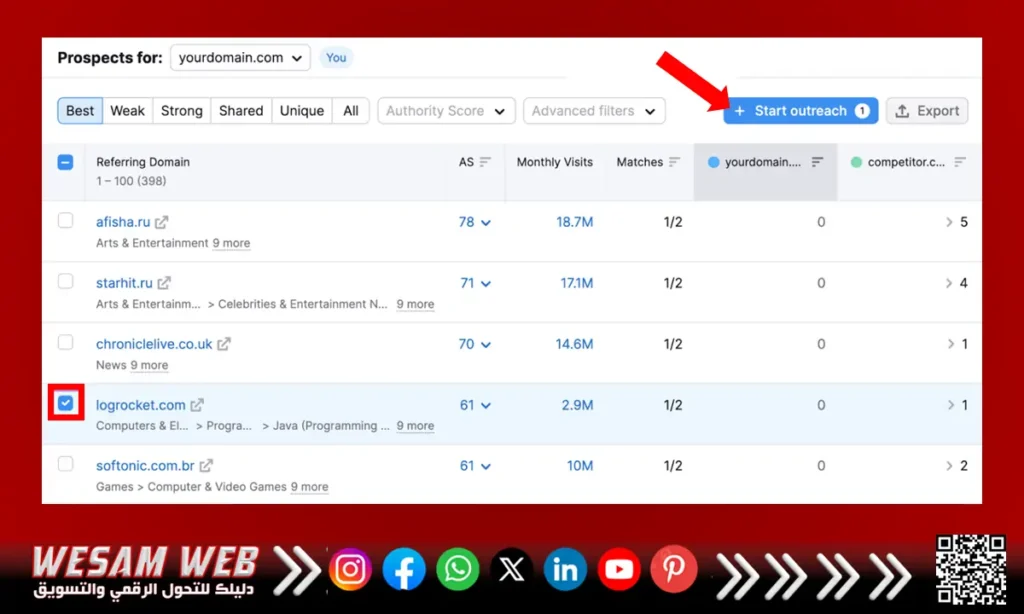Click sort icon in the AS column header
Image resolution: width=1024 pixels, height=614 pixels.
pyautogui.click(x=486, y=162)
